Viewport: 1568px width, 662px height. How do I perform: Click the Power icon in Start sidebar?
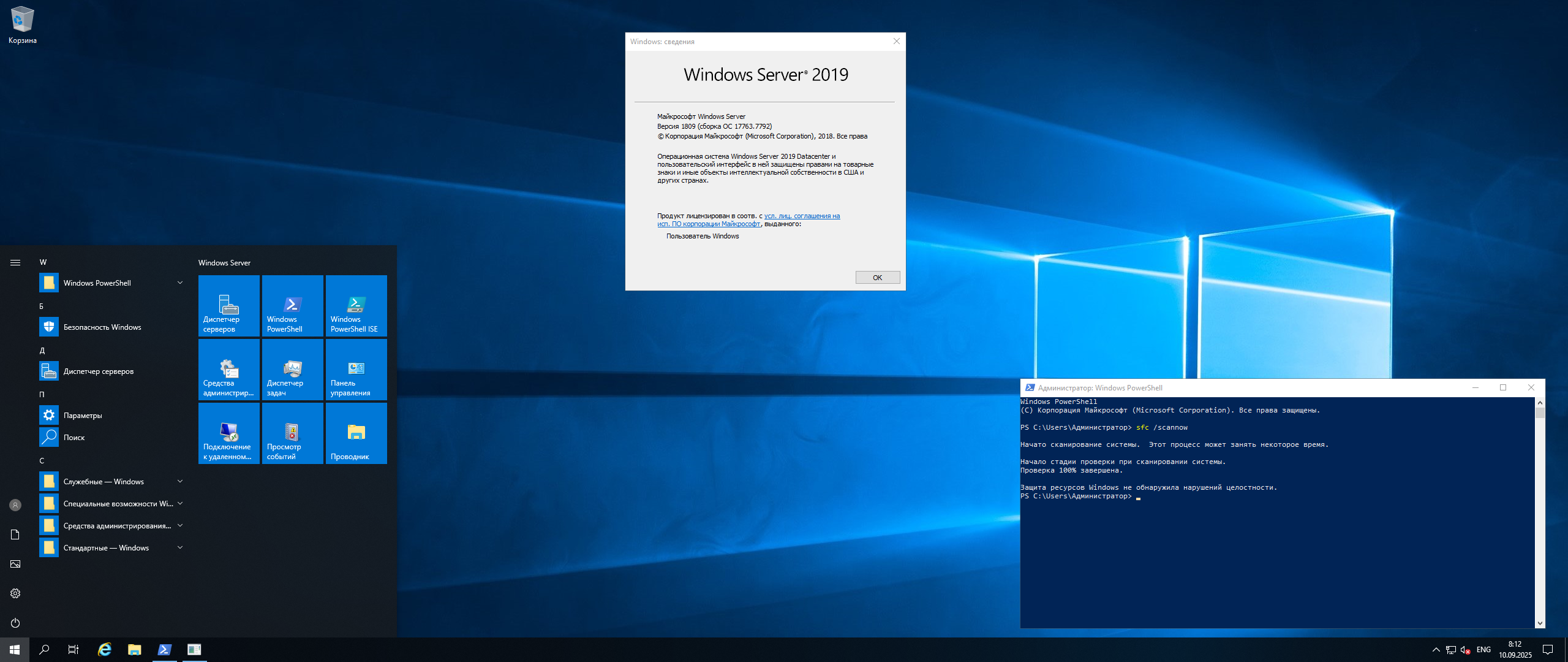click(x=15, y=623)
